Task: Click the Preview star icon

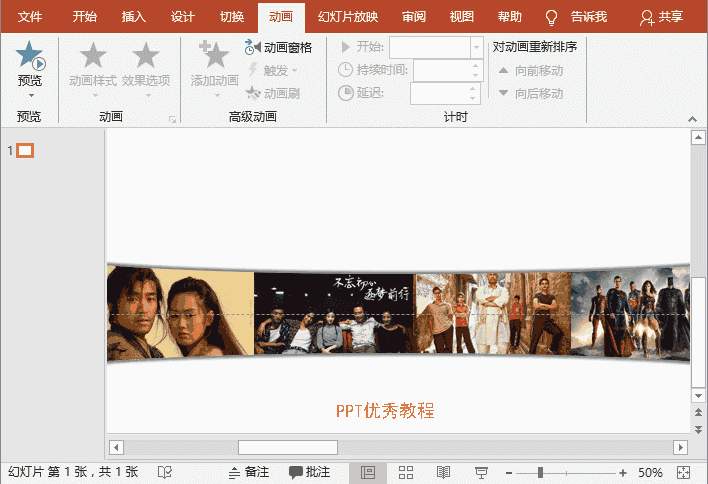Action: [x=30, y=56]
